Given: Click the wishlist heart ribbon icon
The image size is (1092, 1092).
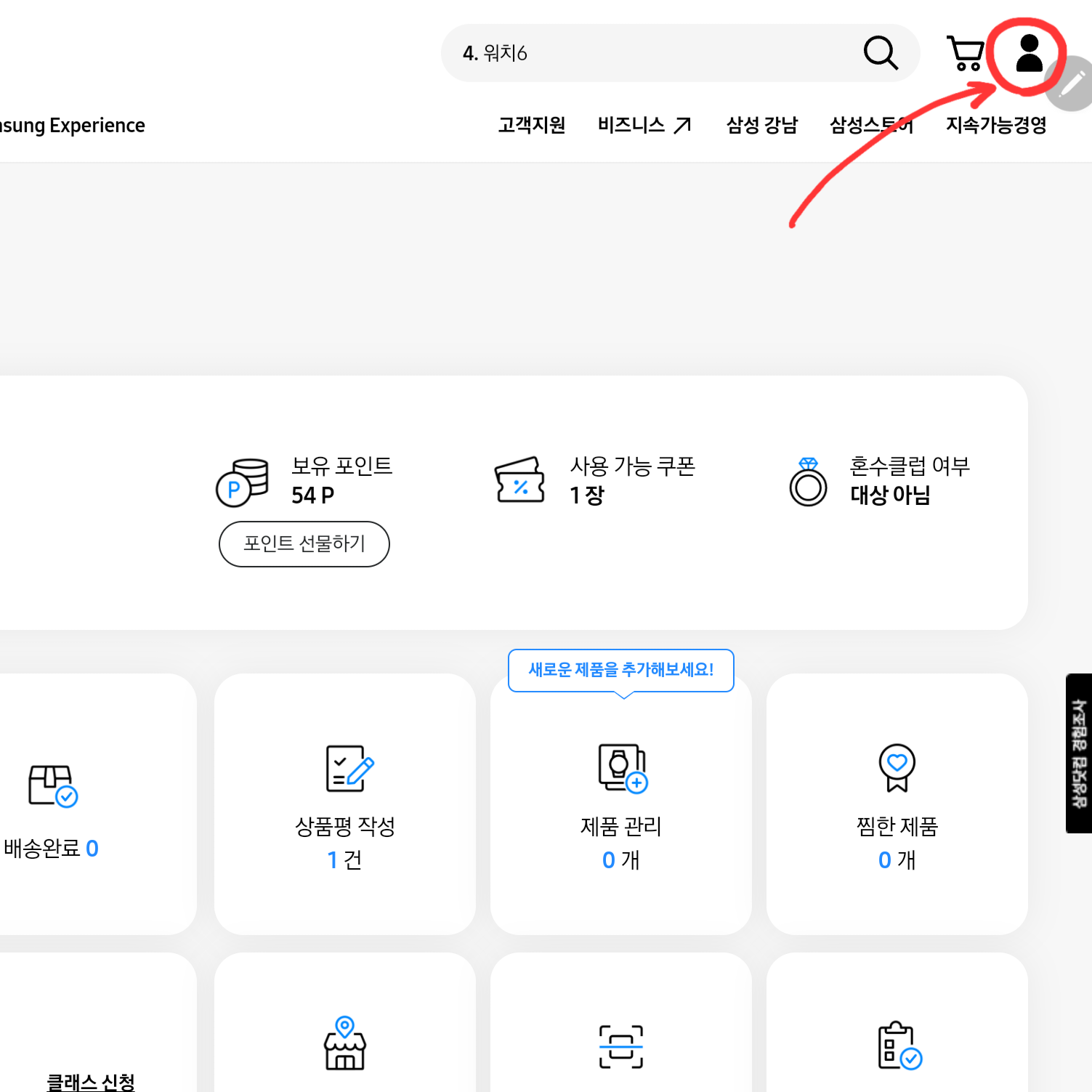Looking at the screenshot, I should click(x=897, y=768).
